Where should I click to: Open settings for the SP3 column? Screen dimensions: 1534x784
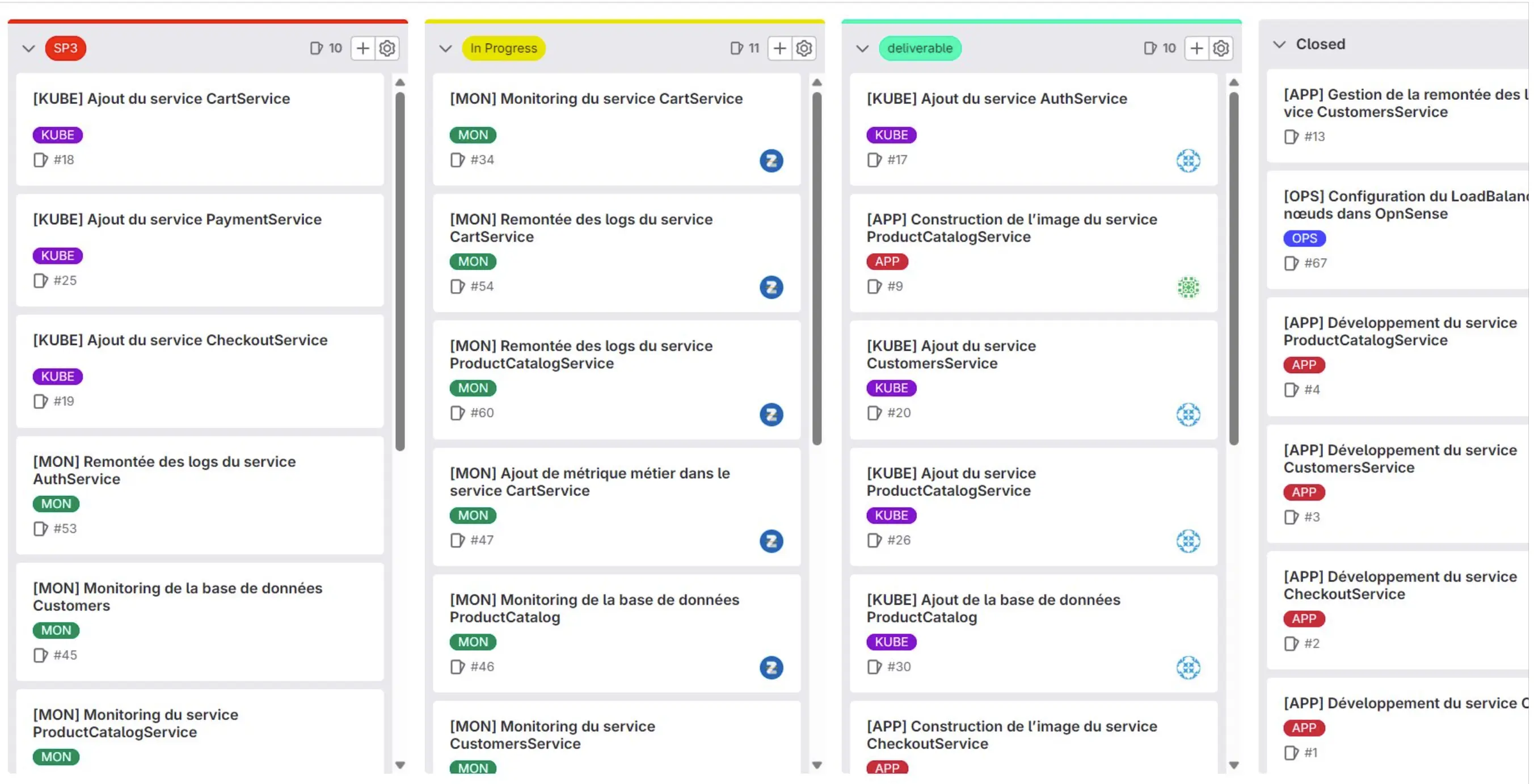pos(387,48)
